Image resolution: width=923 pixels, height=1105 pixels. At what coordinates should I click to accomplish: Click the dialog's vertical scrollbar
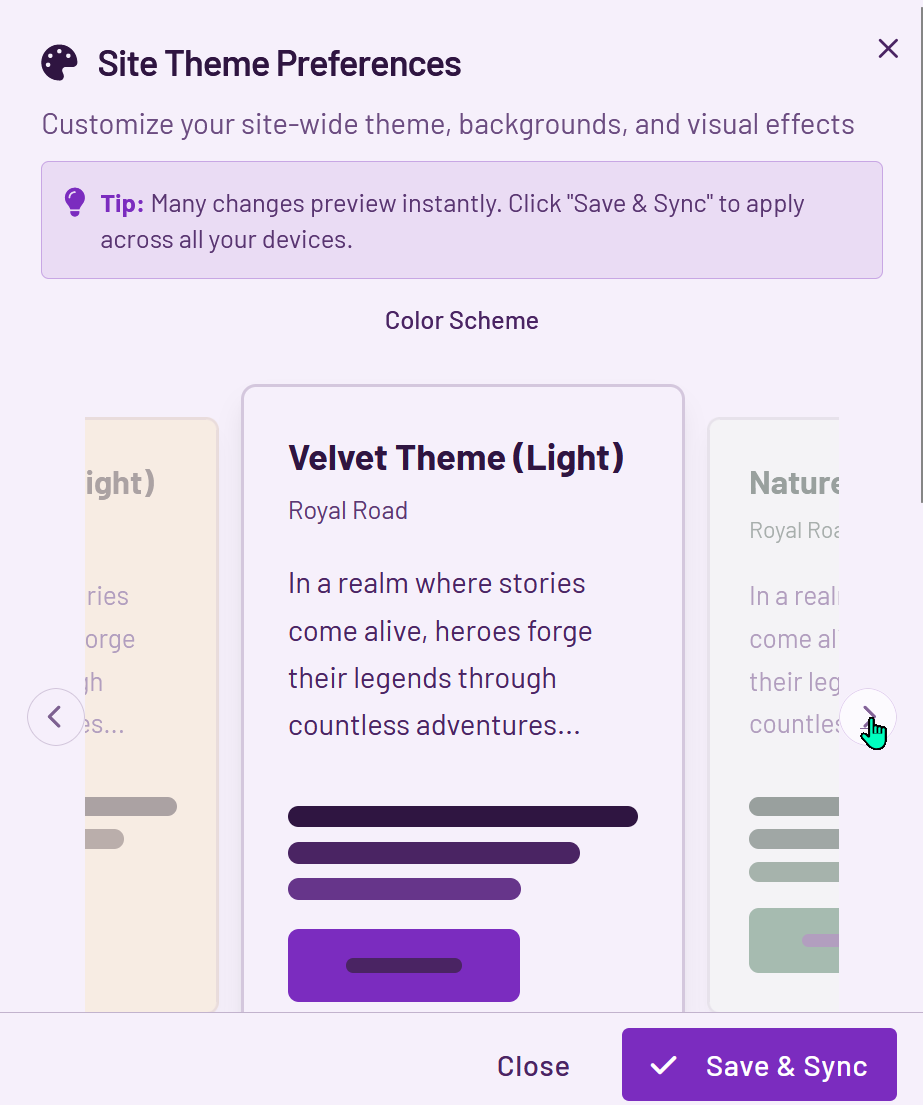[920, 252]
